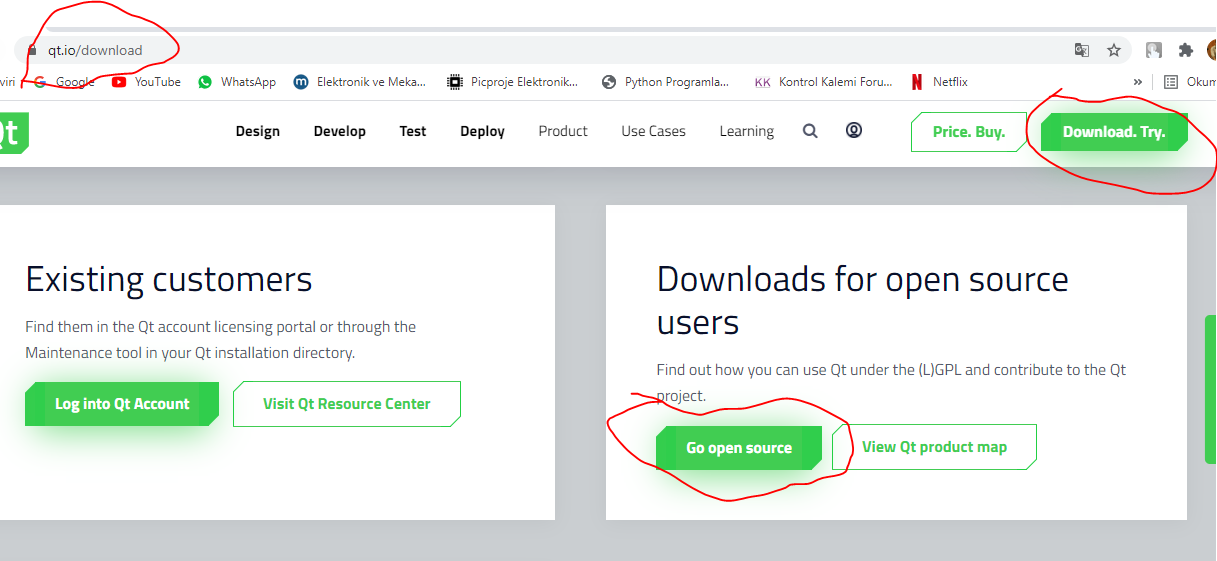Click the Qt account user icon
The height and width of the screenshot is (561, 1217).
click(x=854, y=130)
